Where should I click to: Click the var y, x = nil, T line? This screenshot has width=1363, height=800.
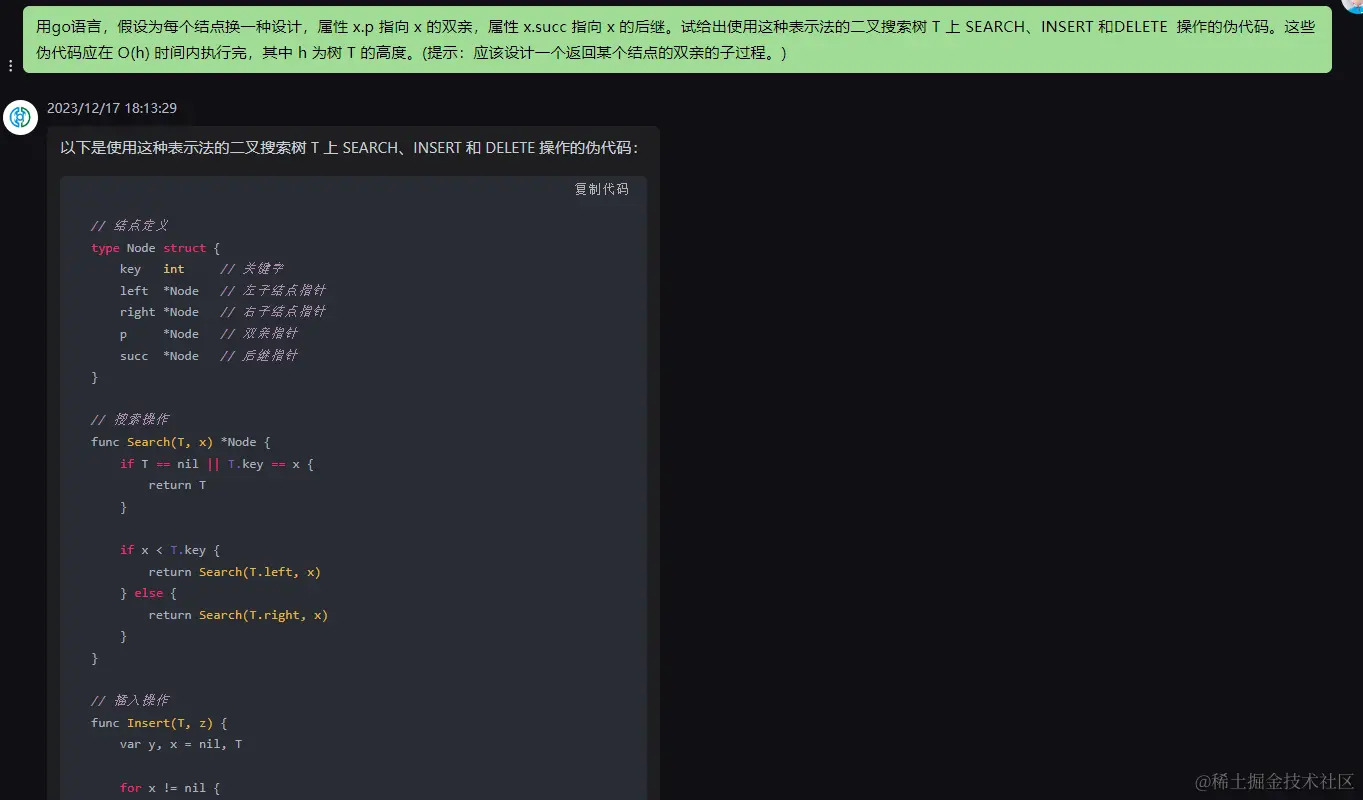[x=181, y=744]
